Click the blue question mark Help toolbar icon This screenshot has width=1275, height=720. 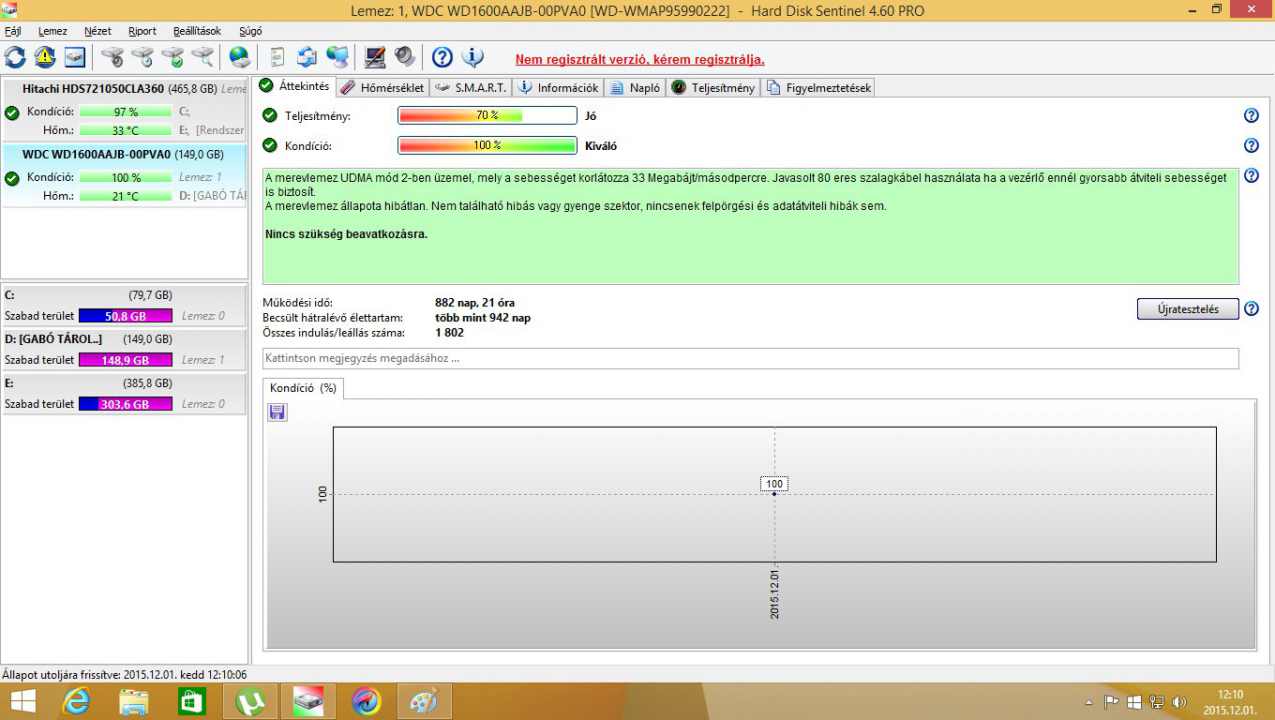coord(442,57)
